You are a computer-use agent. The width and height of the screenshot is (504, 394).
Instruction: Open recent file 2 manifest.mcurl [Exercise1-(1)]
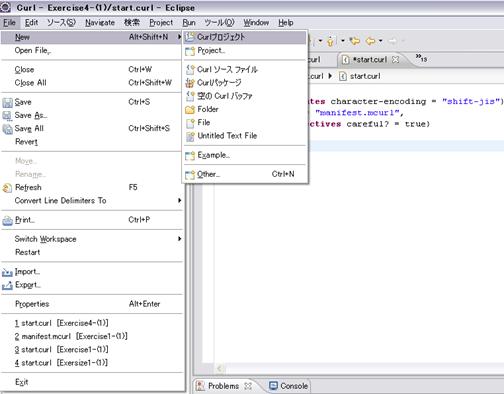pyautogui.click(x=92, y=337)
